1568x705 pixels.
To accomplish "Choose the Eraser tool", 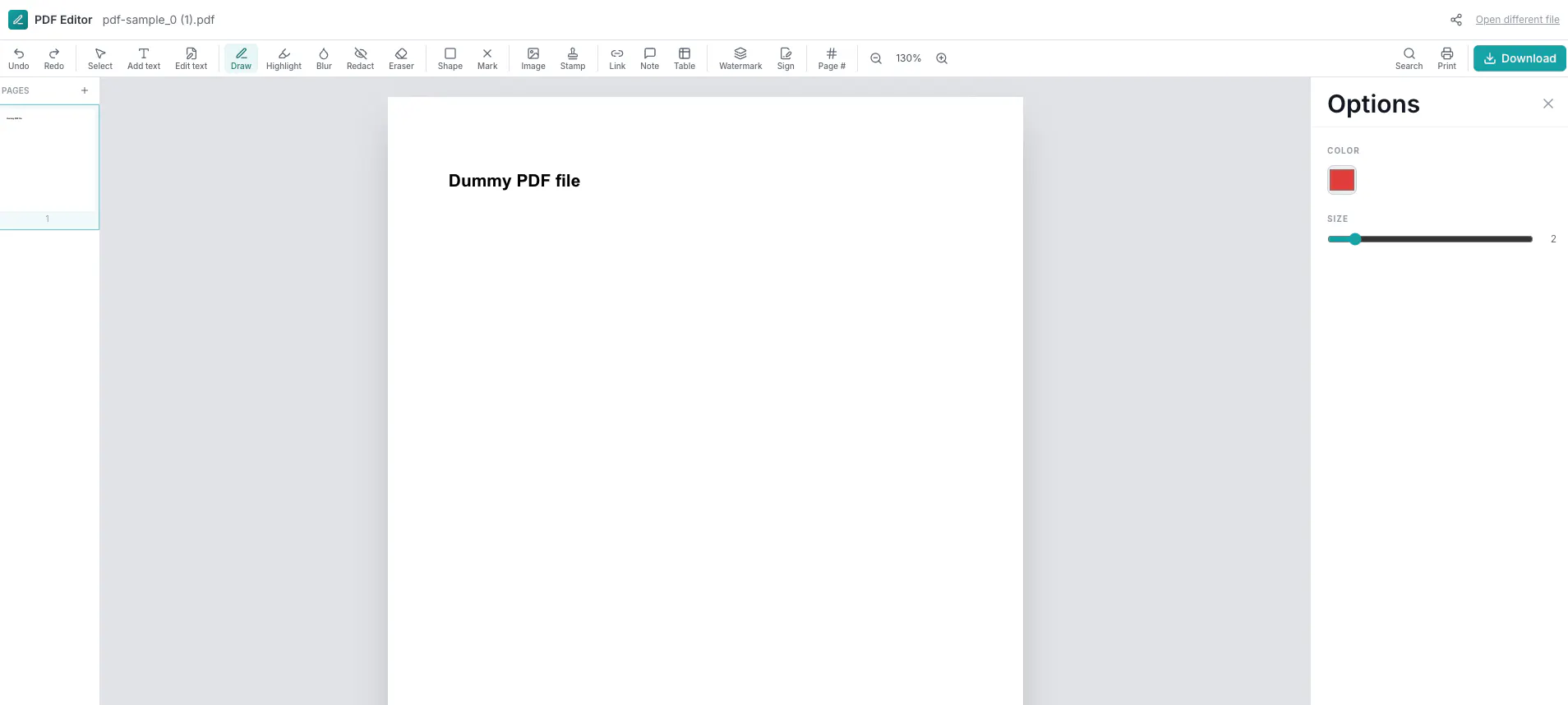I will point(401,58).
